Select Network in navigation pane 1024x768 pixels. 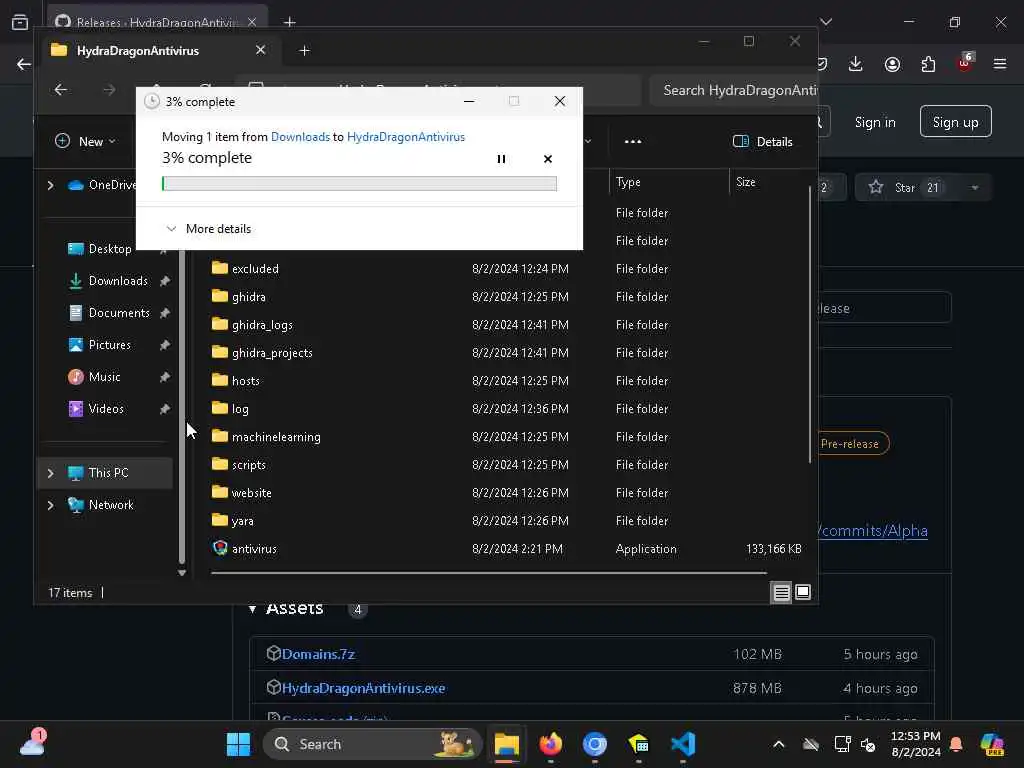point(101,505)
